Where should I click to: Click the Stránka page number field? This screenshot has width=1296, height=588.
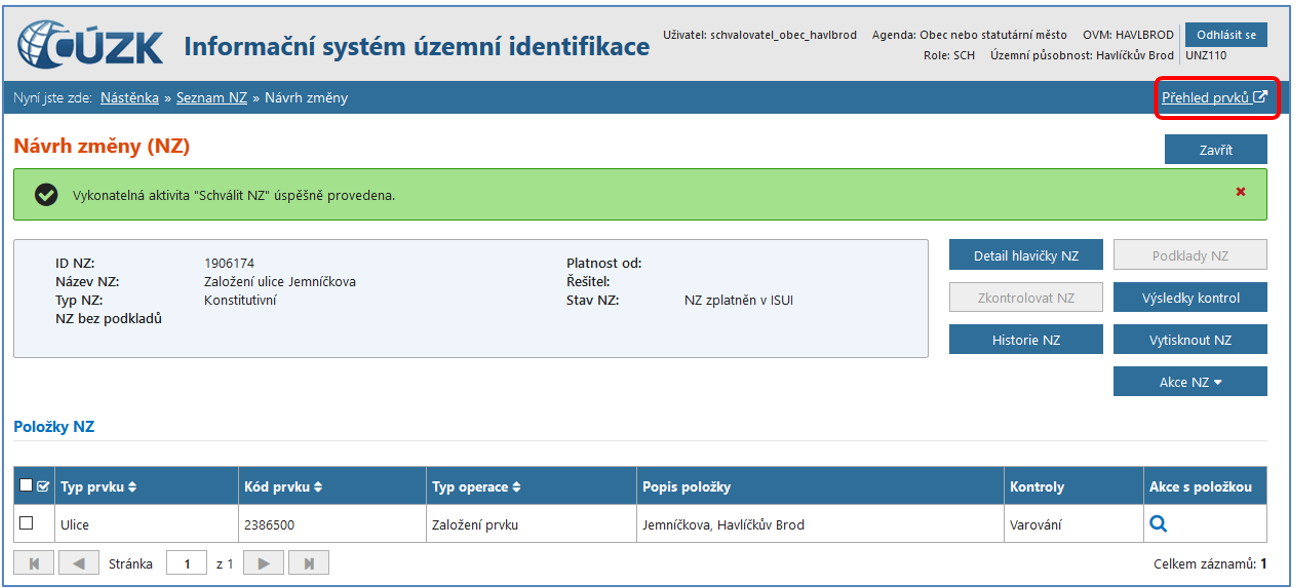186,564
